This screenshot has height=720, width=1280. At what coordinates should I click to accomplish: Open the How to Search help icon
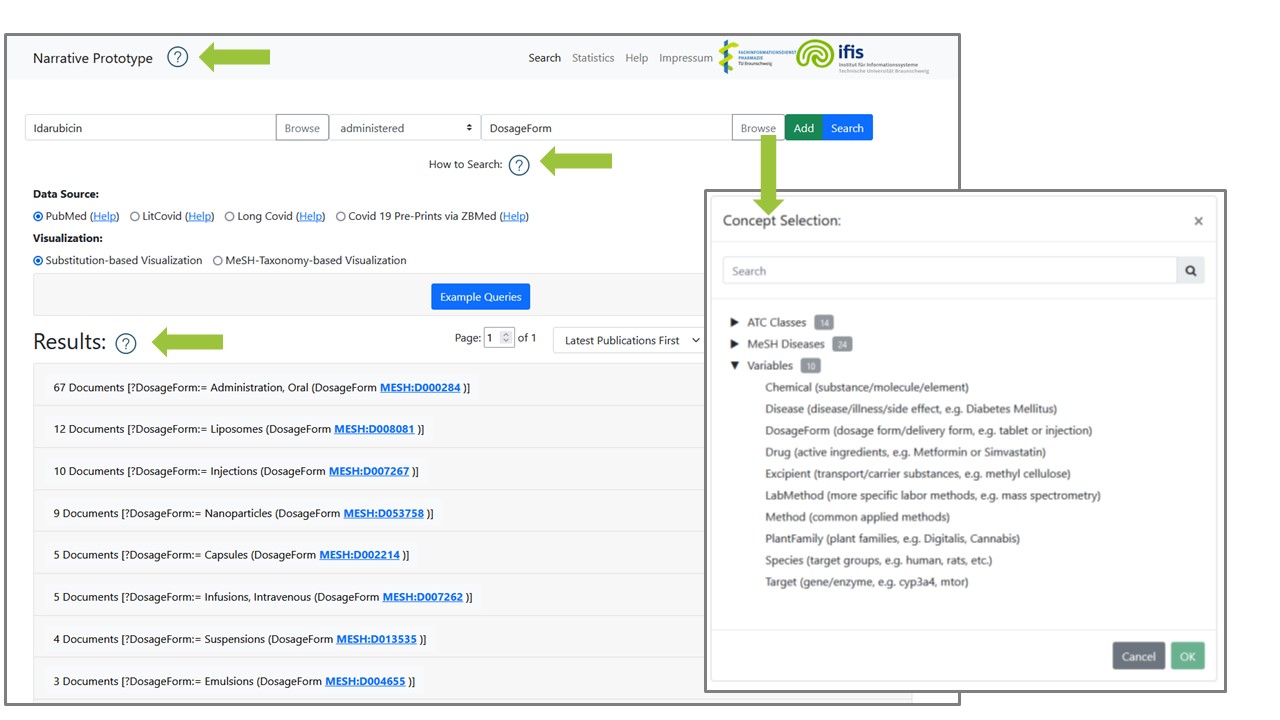coord(518,165)
